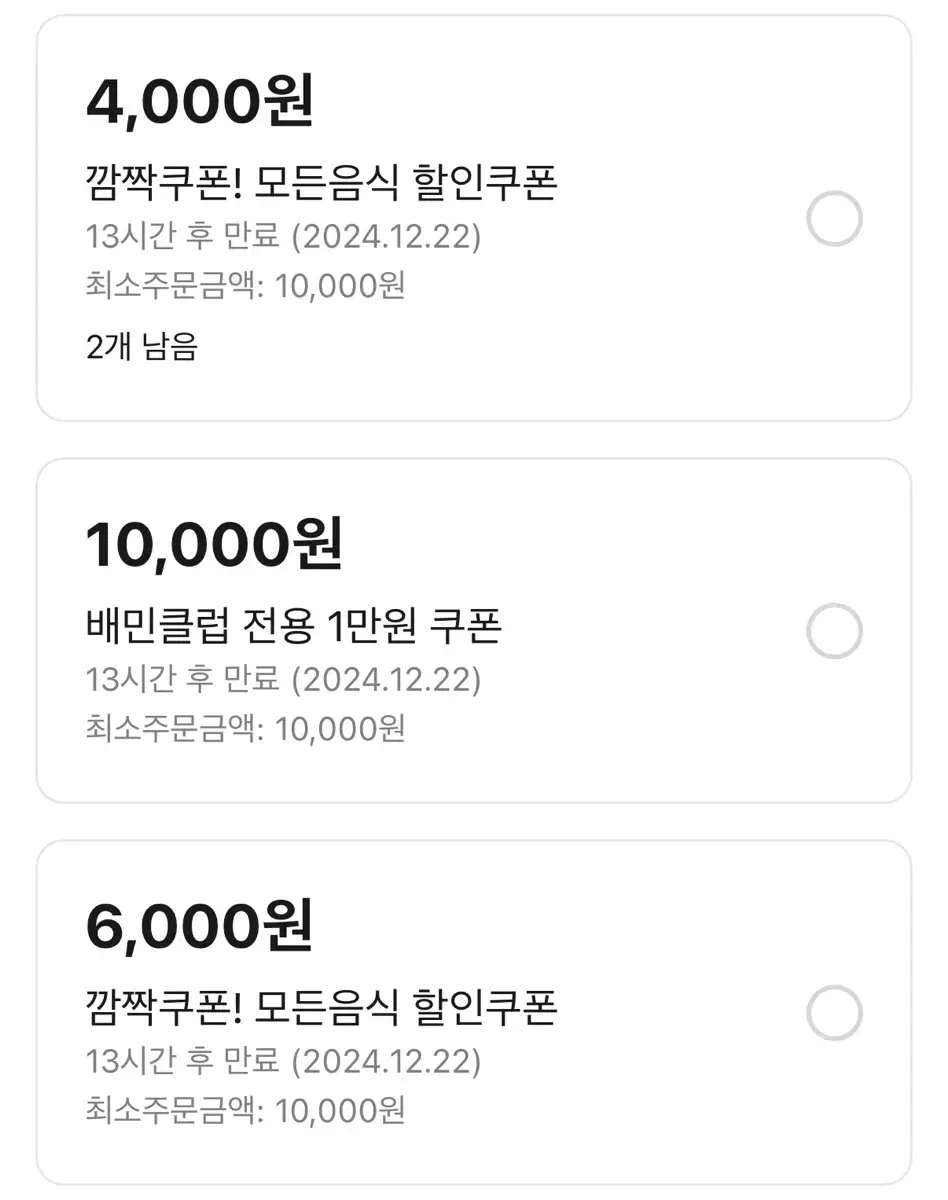This screenshot has height=1200, width=948.
Task: Tap the 10,000원 amount heading
Action: [214, 544]
